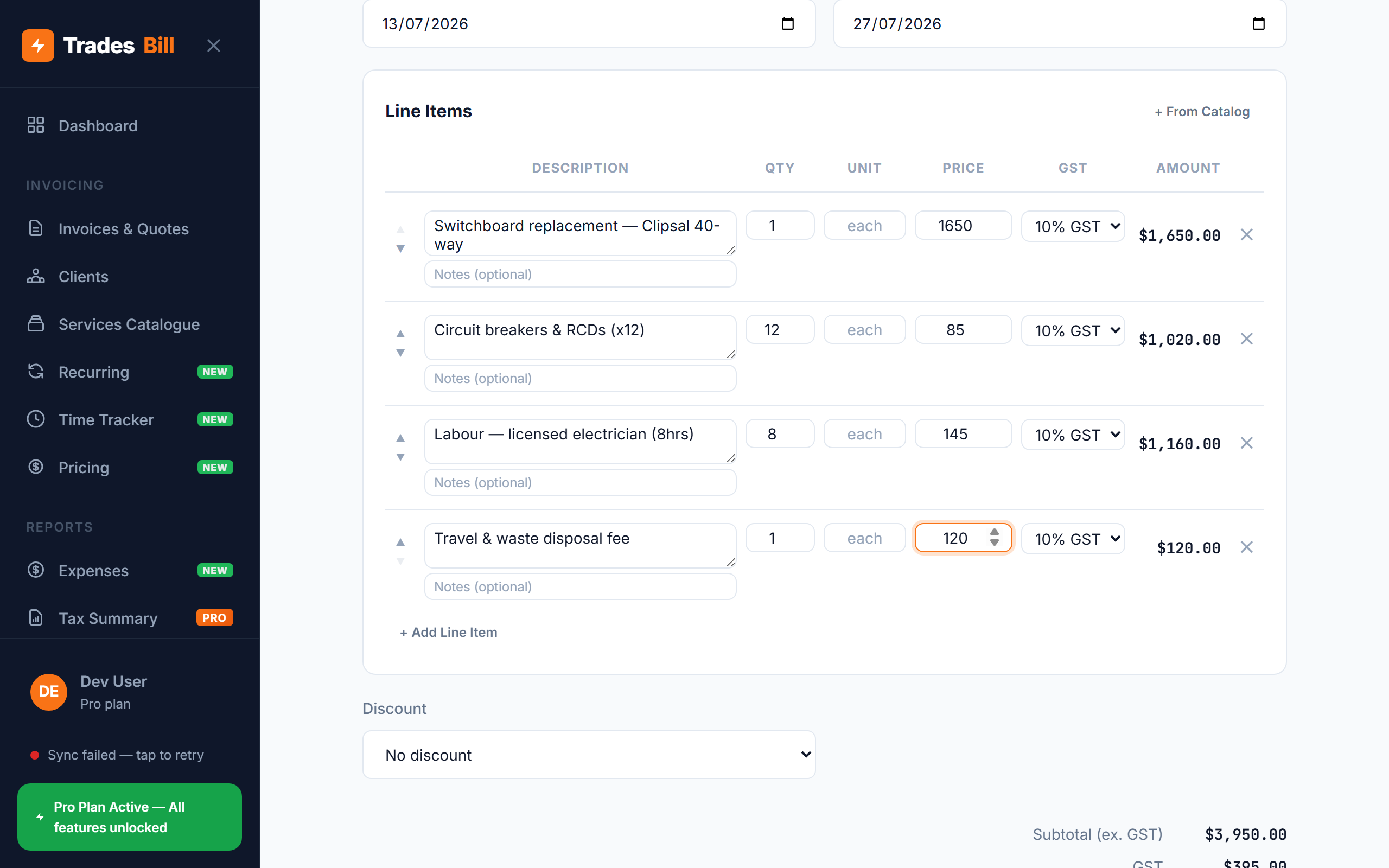Image resolution: width=1389 pixels, height=868 pixels.
Task: Move Switchboard replacement row down
Action: pos(400,248)
